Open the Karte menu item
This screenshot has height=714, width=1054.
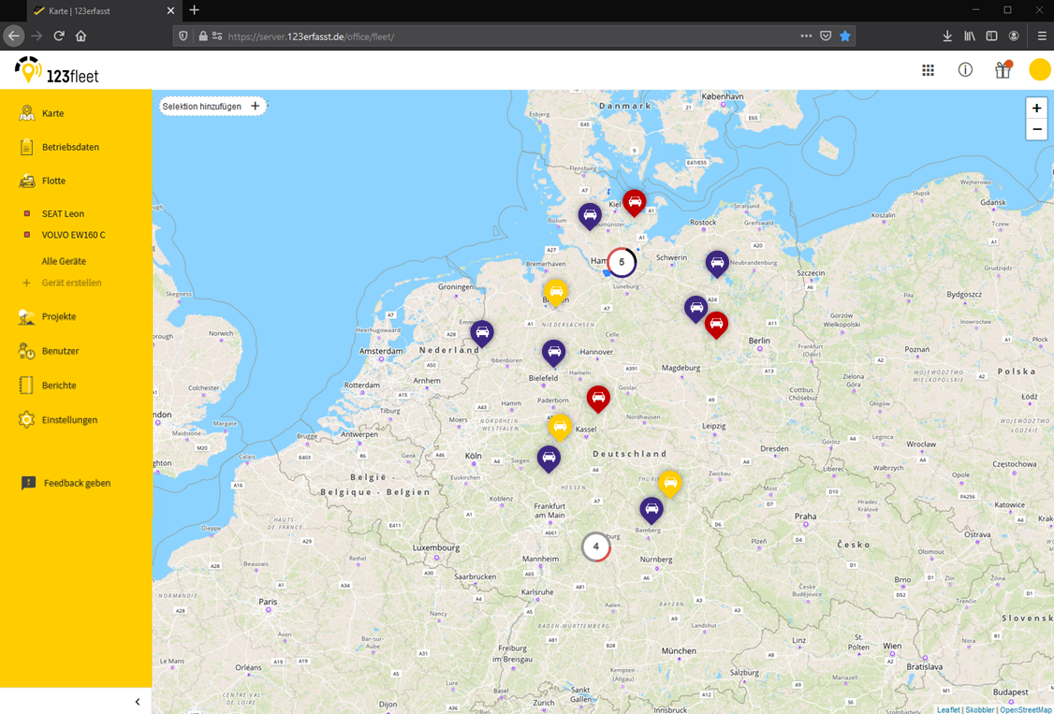tap(53, 114)
